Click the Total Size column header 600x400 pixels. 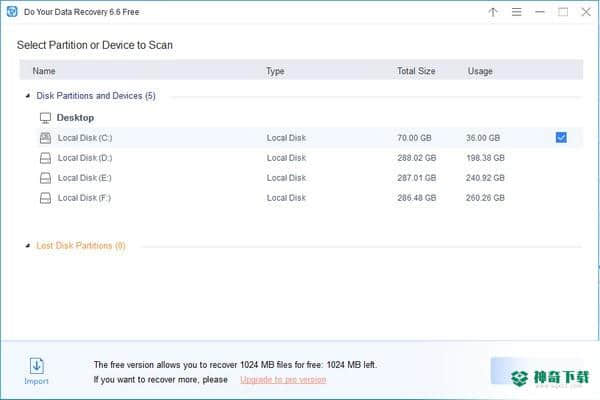point(416,71)
